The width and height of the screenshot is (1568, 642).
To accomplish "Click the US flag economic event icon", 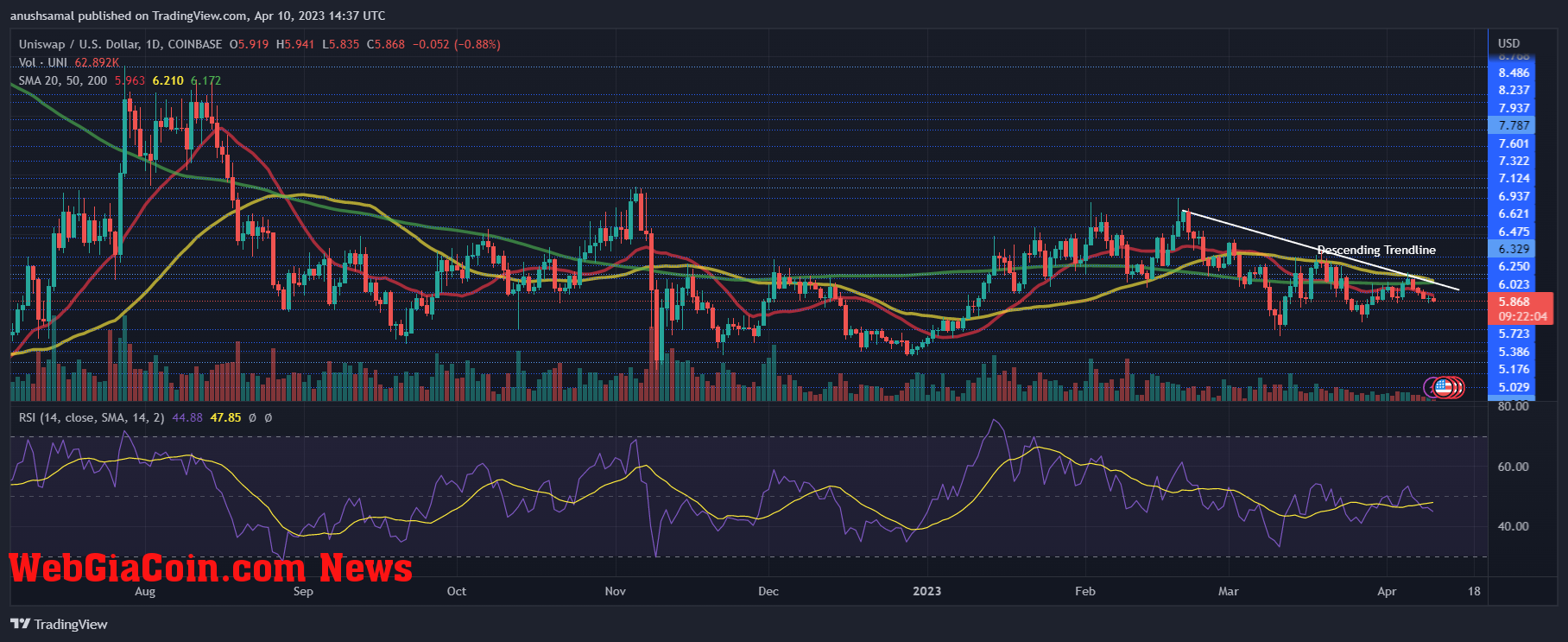I will click(x=1443, y=387).
